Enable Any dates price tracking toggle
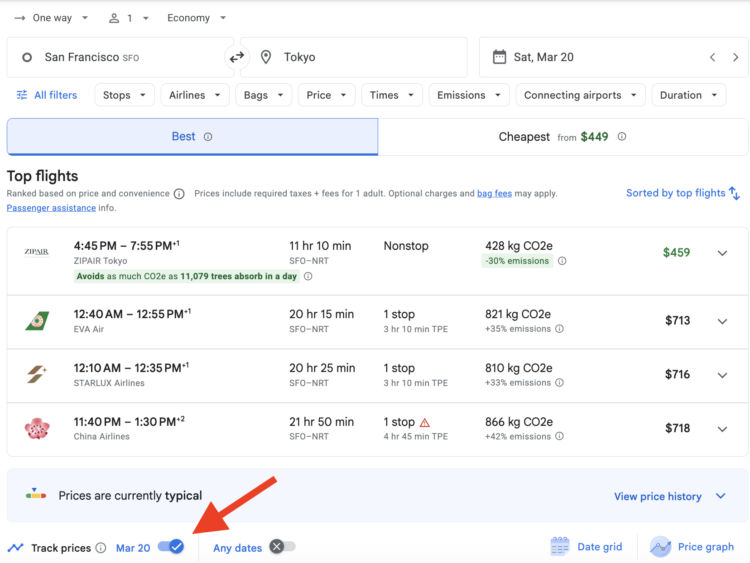This screenshot has height=563, width=750. [x=282, y=546]
